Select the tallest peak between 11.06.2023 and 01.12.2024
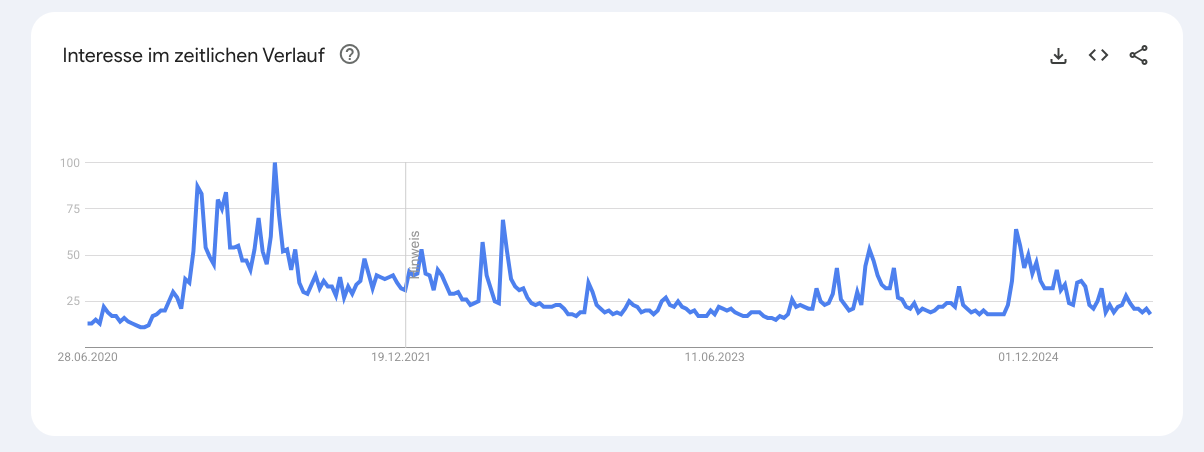Viewport: 1204px width, 452px height. pyautogui.click(x=869, y=248)
